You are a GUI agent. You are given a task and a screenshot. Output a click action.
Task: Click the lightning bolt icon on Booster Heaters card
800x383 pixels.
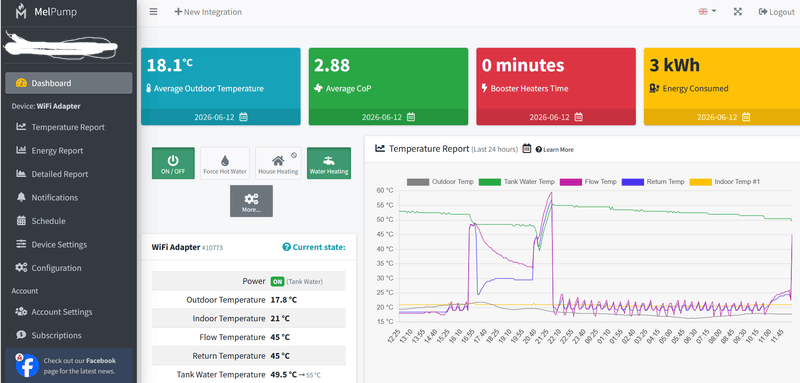pyautogui.click(x=485, y=88)
